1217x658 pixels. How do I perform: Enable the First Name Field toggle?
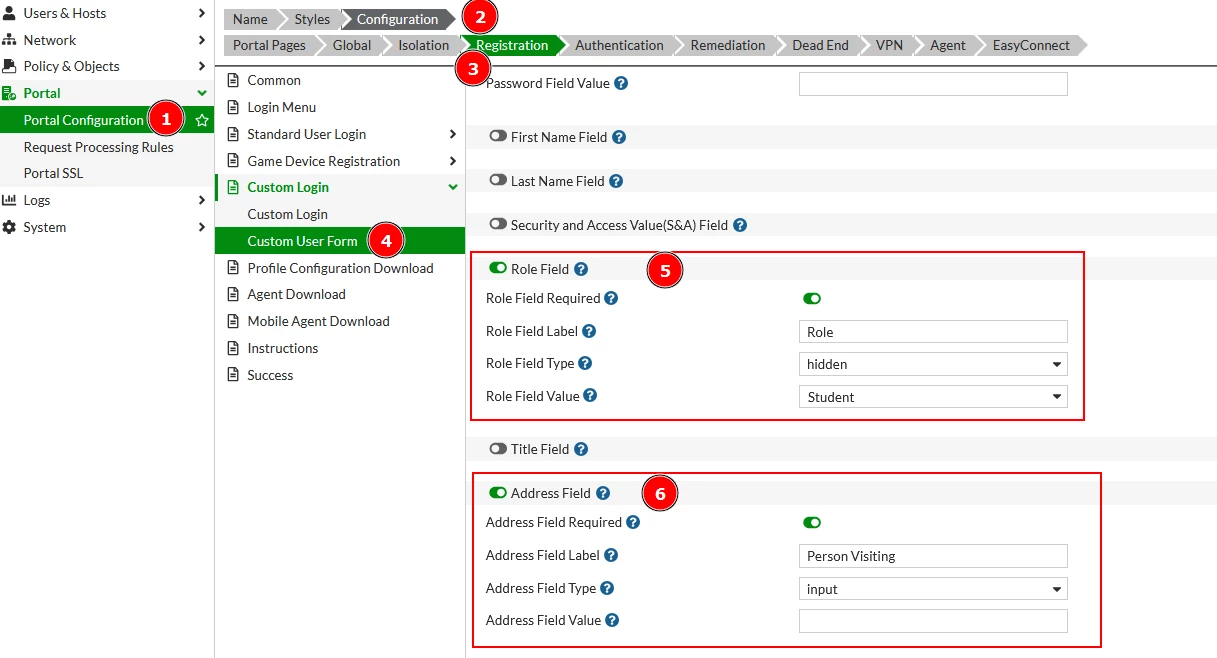(x=498, y=137)
